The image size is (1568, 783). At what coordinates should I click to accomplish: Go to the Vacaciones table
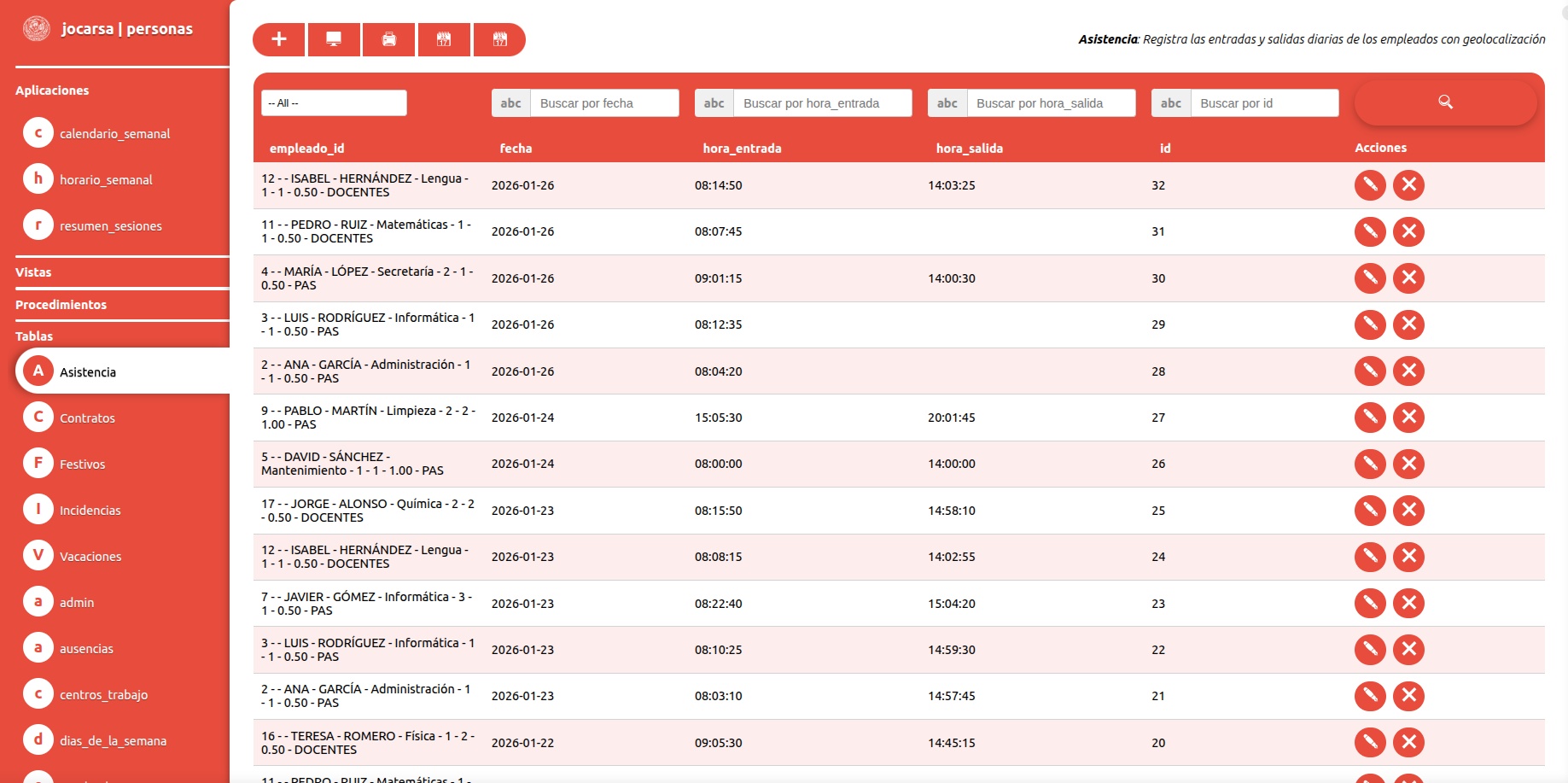(90, 557)
